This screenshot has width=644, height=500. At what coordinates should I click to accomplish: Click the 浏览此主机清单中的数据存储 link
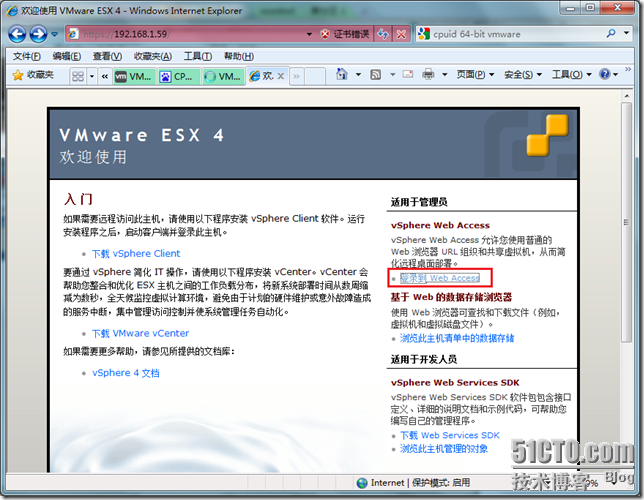point(457,338)
